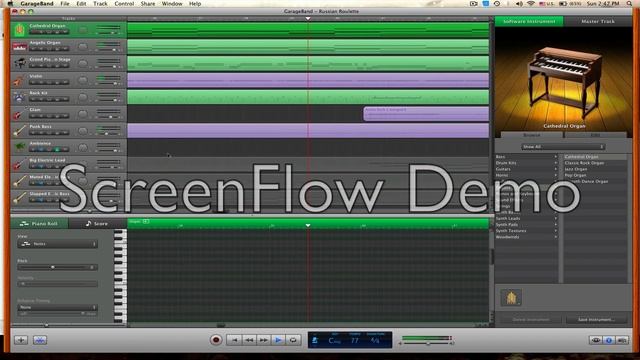Image resolution: width=640 pixels, height=360 pixels.
Task: Click the playhead marker on the timeline ruler
Action: 308,18
